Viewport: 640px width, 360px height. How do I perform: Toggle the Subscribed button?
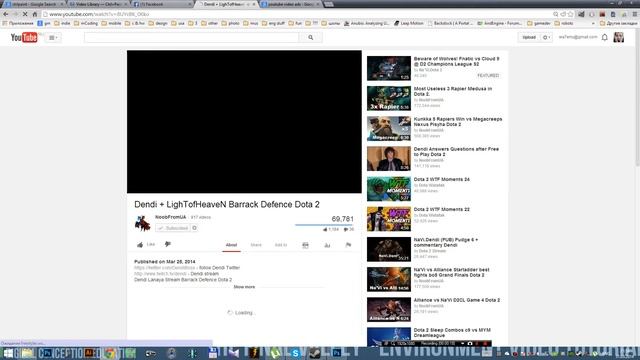[x=173, y=228]
